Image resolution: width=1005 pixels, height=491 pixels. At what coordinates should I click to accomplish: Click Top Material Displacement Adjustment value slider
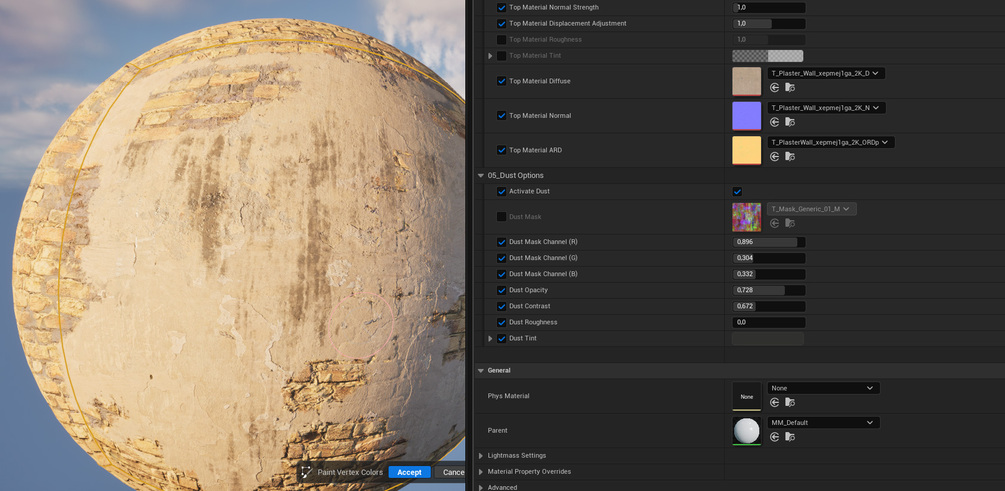(x=769, y=24)
